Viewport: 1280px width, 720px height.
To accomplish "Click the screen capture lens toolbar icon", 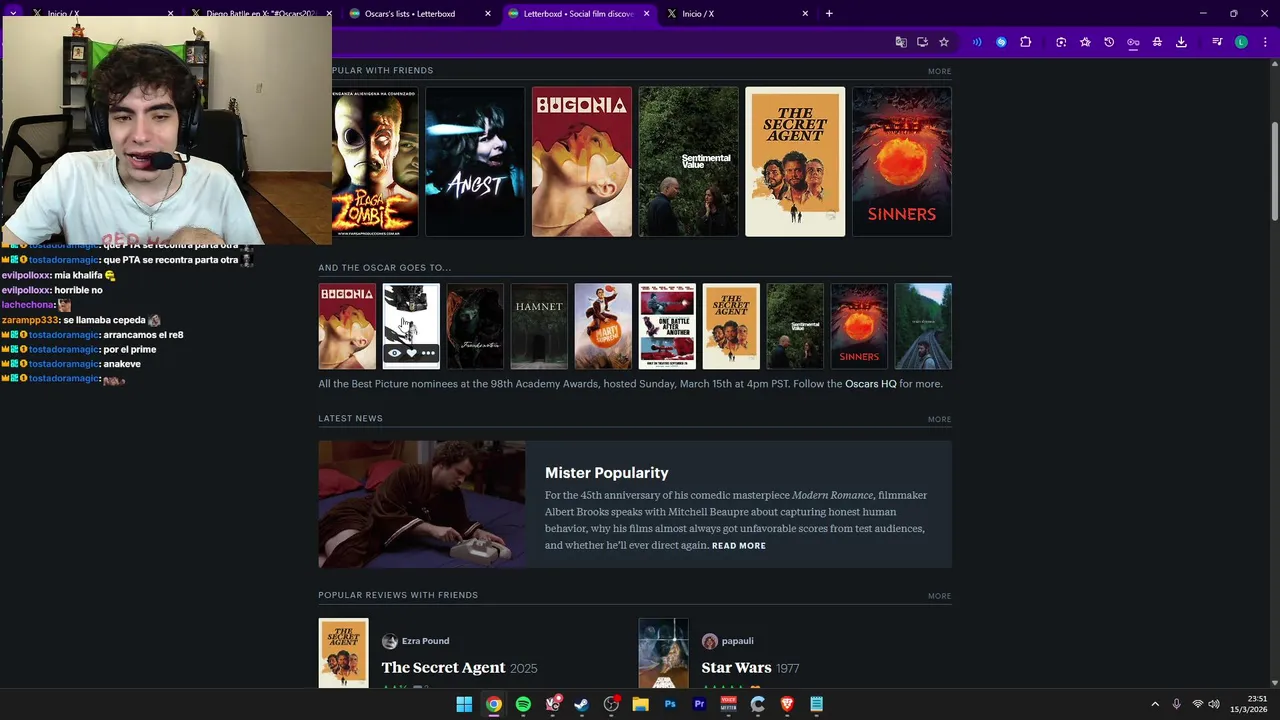I will coord(1061,42).
